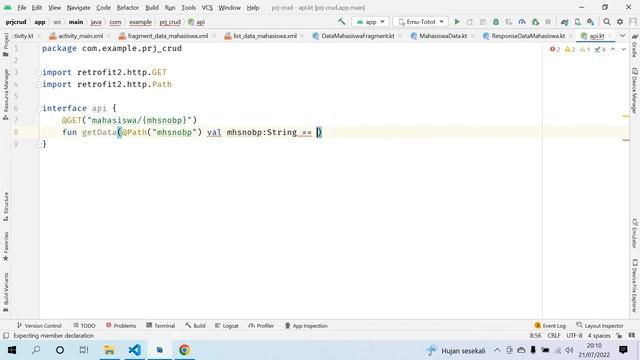Go to previous highlighted error arrow
Screen dimensions: 640x360
tap(613, 49)
